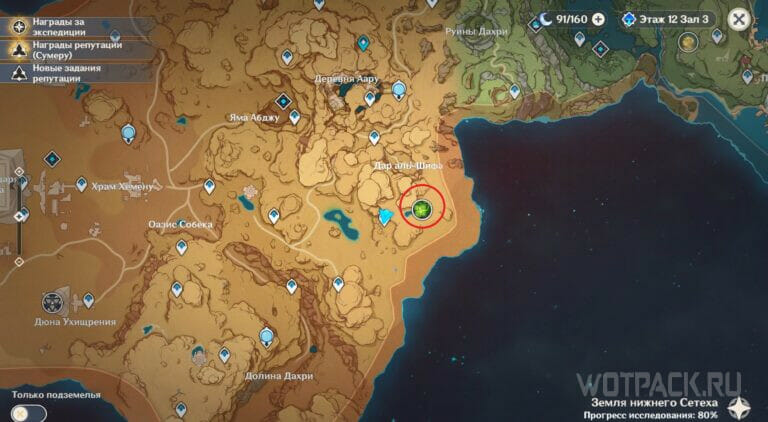Select the Statue of the Seven above Долина Дахри
The height and width of the screenshot is (422, 768).
click(x=266, y=337)
